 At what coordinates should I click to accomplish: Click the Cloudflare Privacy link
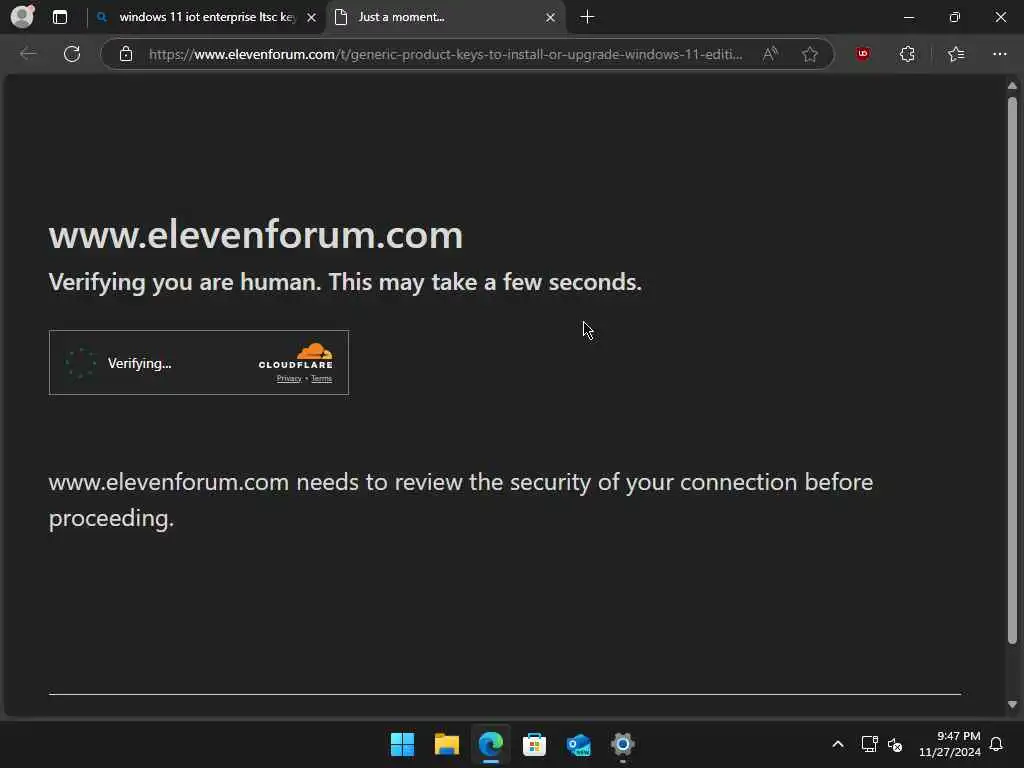[289, 379]
